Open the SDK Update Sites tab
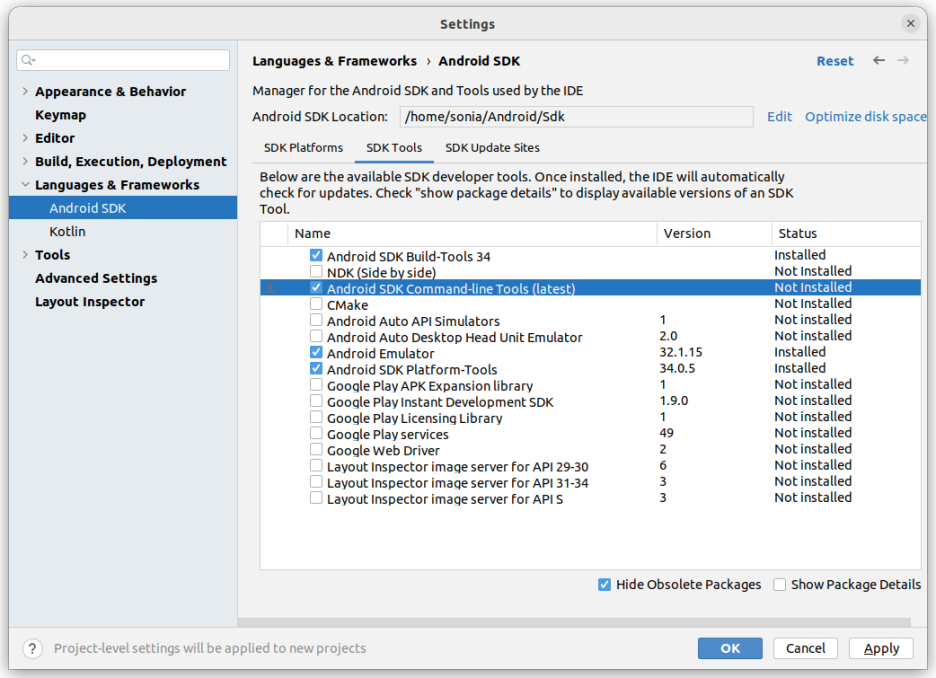936x678 pixels. (x=492, y=148)
